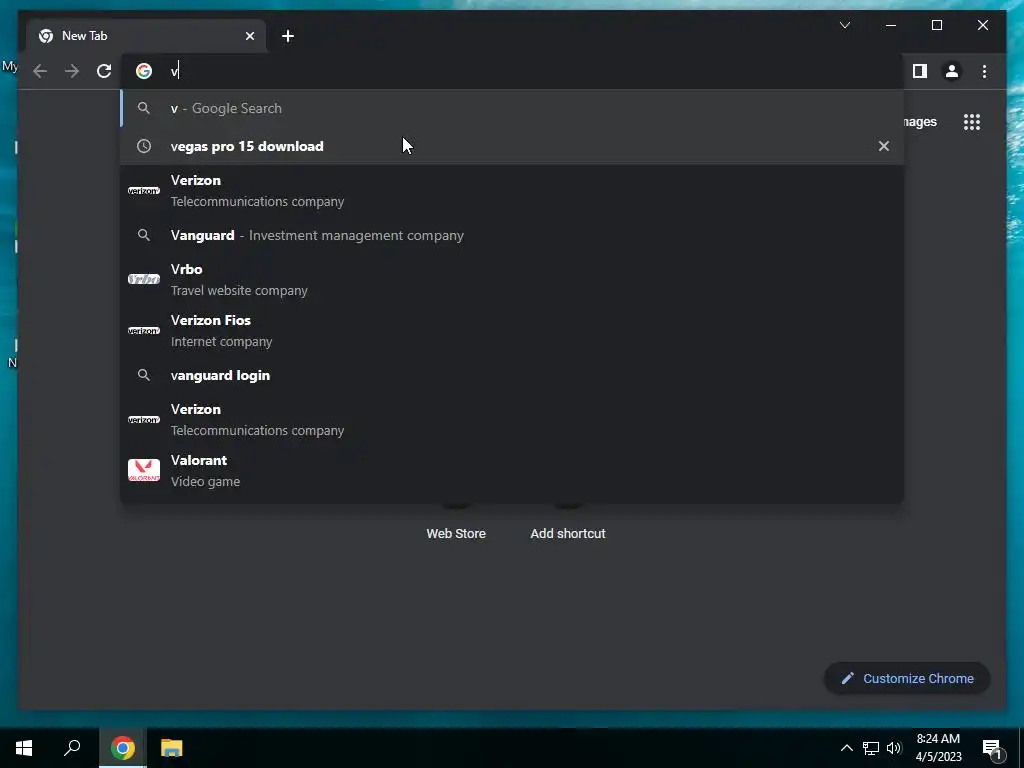
Task: Remove vegas pro 15 download suggestion
Action: 884,146
